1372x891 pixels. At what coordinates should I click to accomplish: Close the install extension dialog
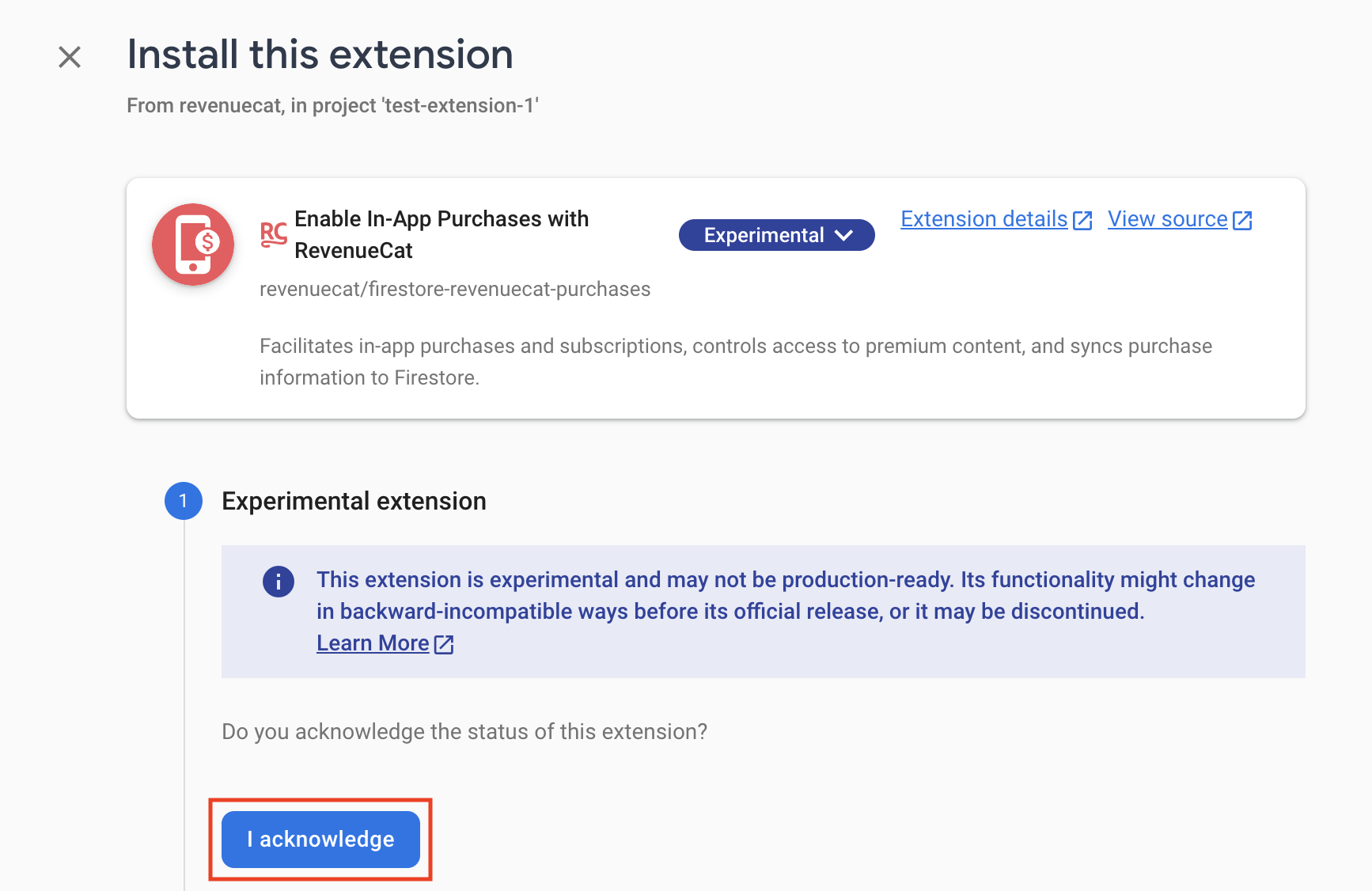[70, 57]
